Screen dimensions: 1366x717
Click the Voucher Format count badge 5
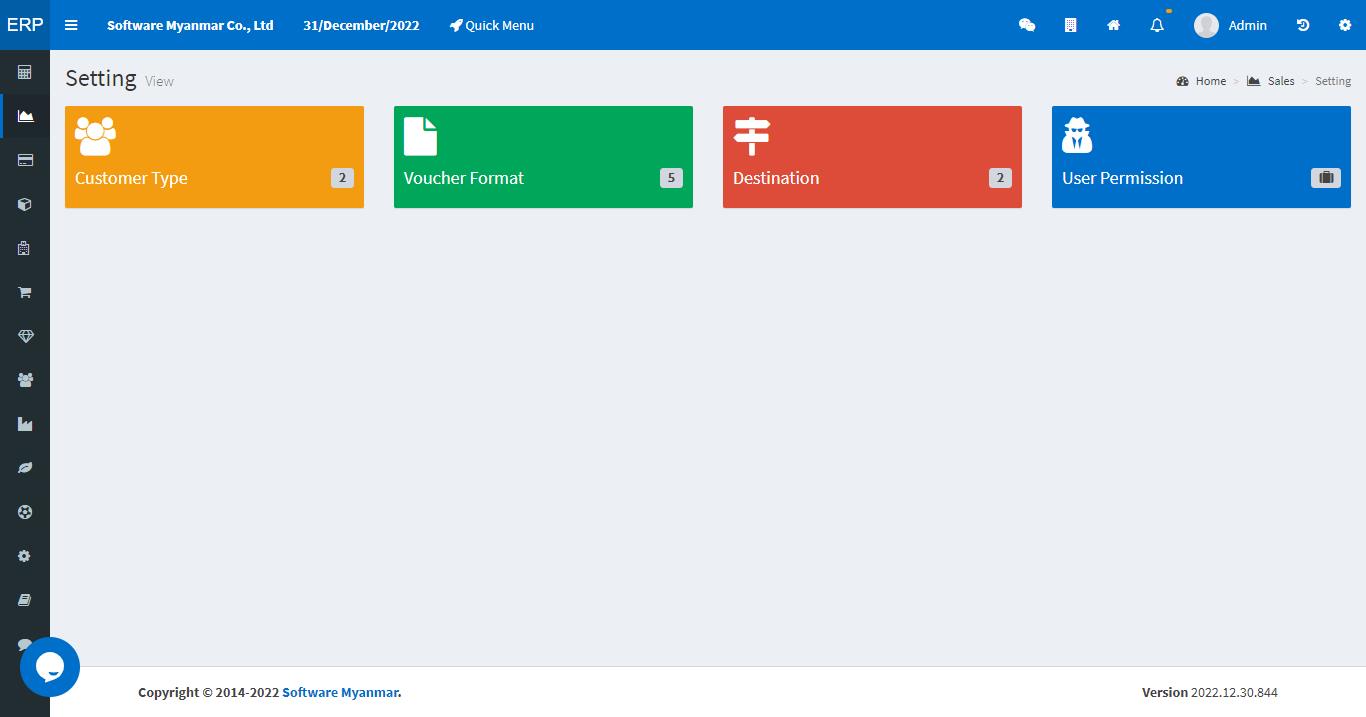tap(671, 178)
